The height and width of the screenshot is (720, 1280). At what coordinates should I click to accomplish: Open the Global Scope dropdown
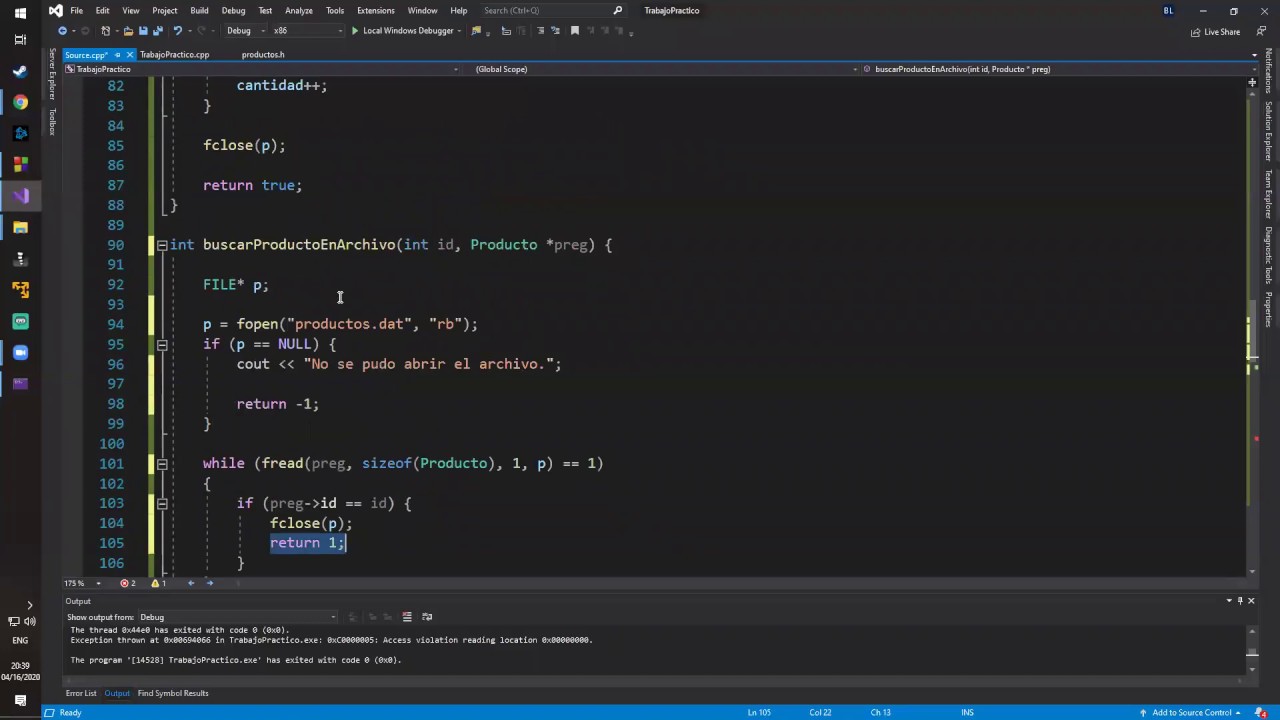662,69
